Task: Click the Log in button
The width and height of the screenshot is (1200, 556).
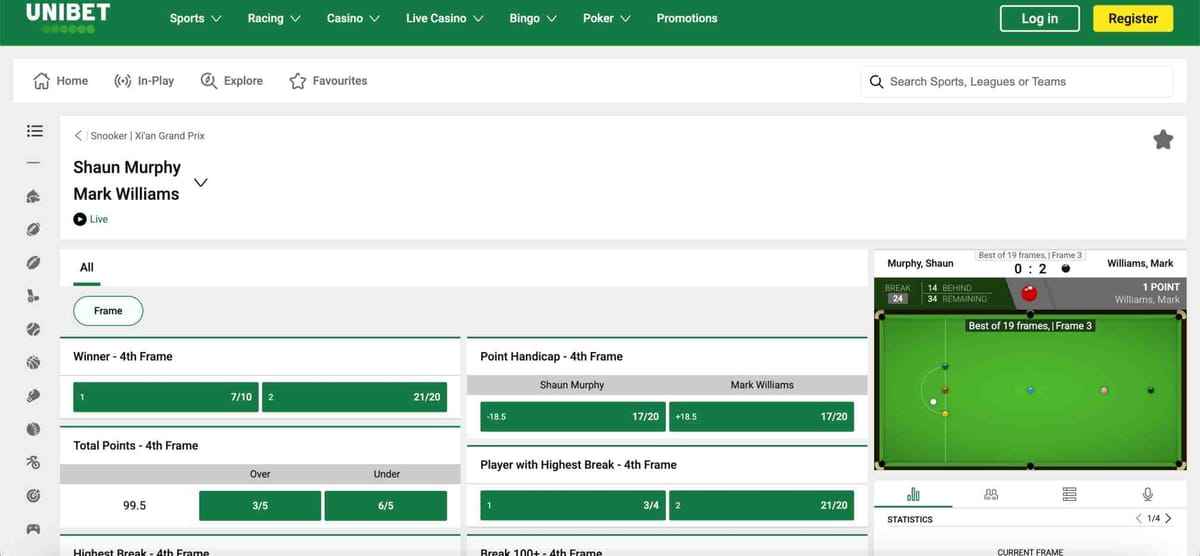Action: click(1040, 18)
